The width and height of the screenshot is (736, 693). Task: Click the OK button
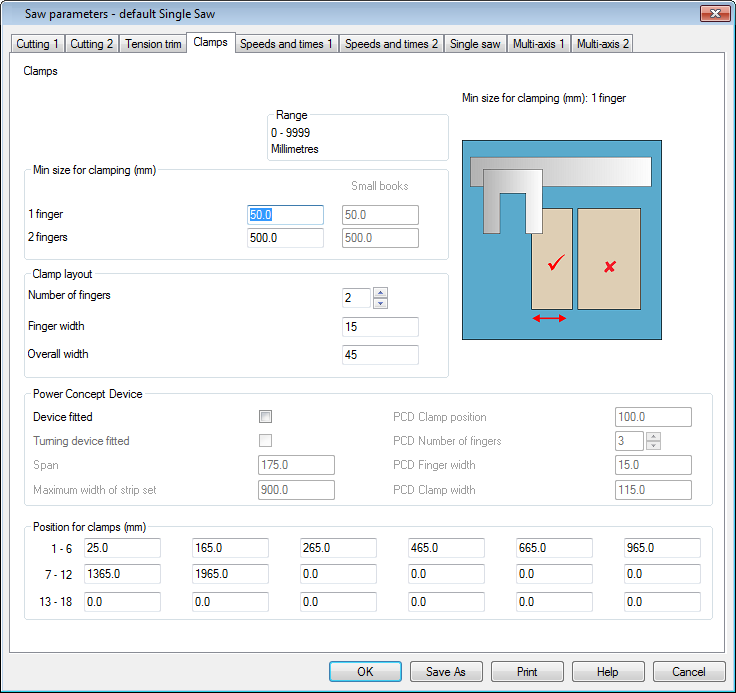(365, 671)
